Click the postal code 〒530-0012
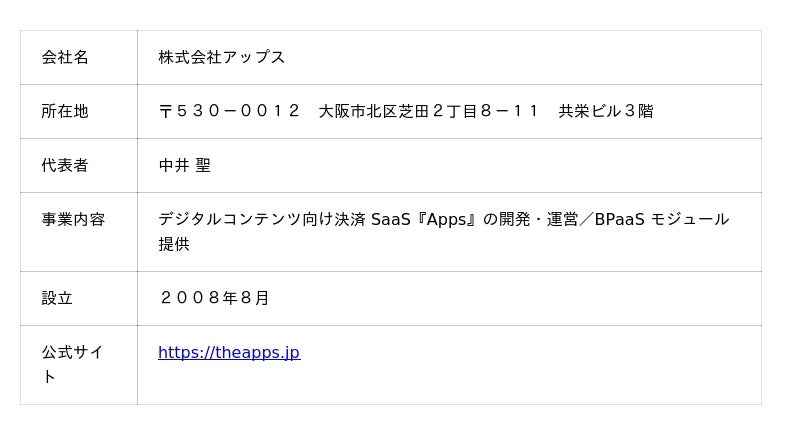The width and height of the screenshot is (800, 435). pos(229,111)
